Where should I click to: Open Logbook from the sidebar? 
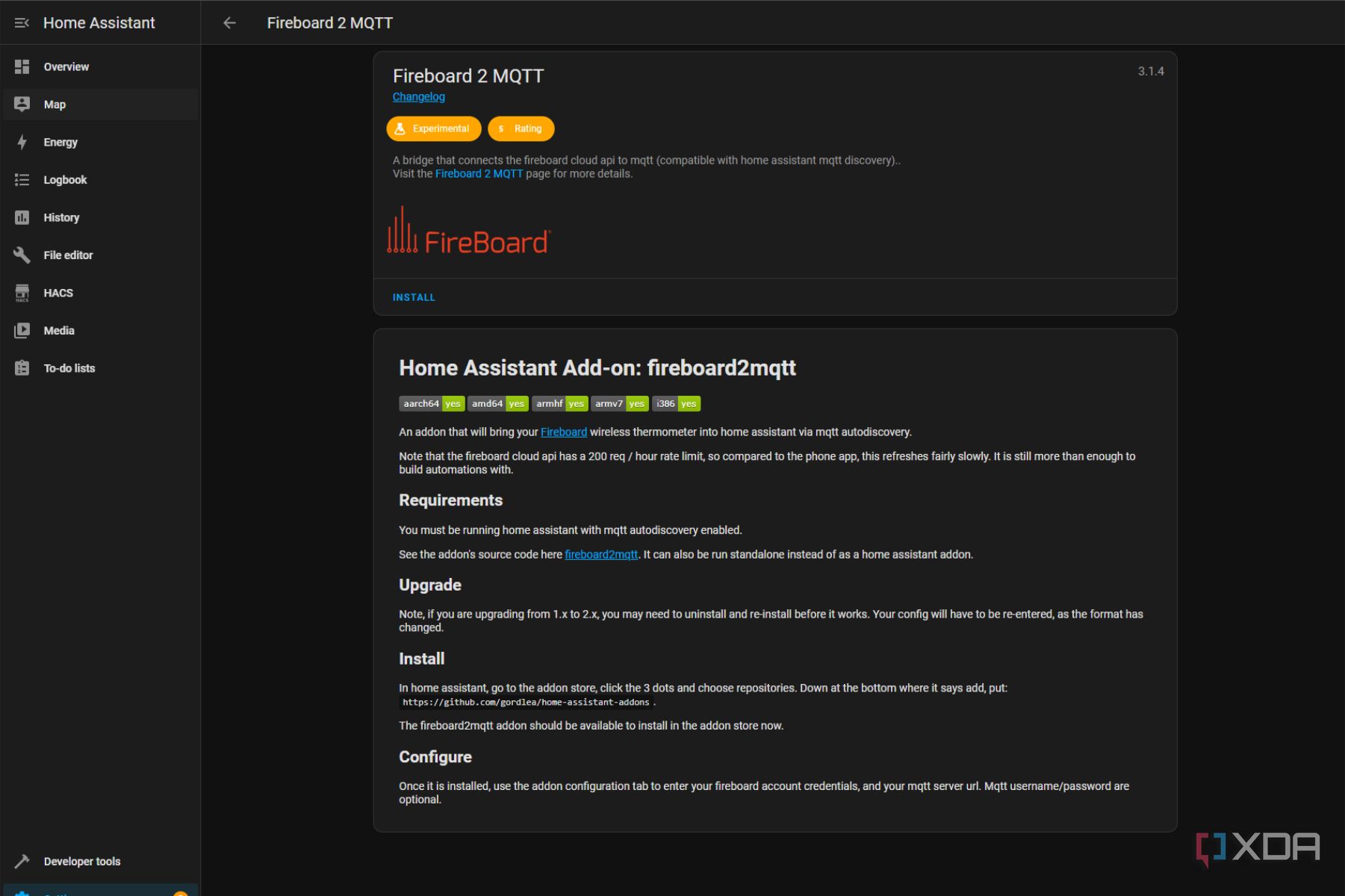(101, 180)
